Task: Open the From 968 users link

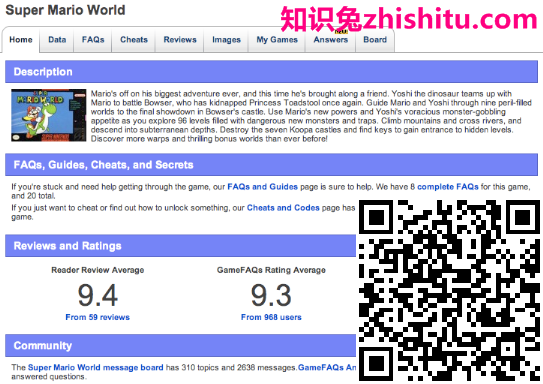Action: (x=271, y=317)
